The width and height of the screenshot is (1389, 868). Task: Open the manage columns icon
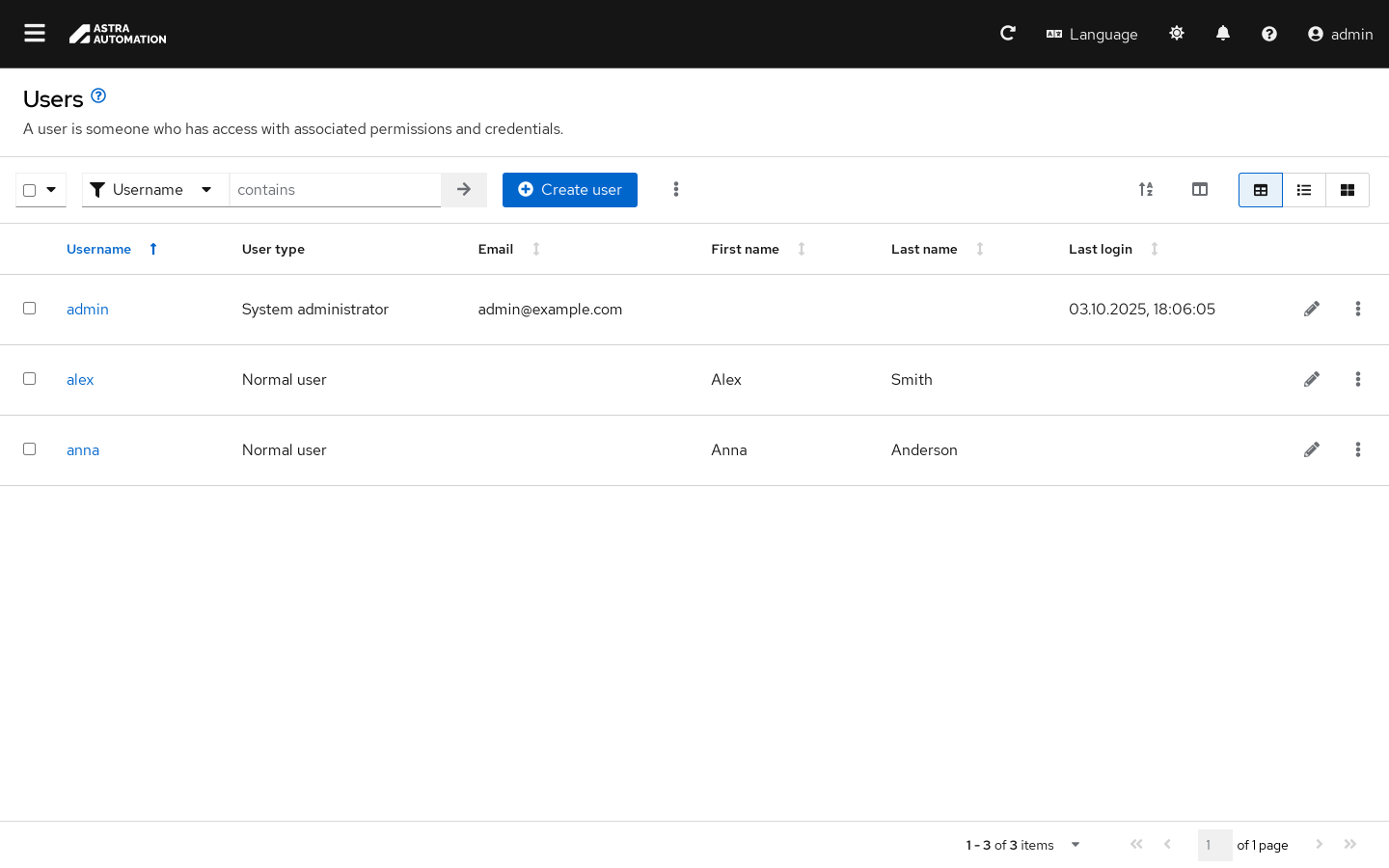click(x=1200, y=190)
